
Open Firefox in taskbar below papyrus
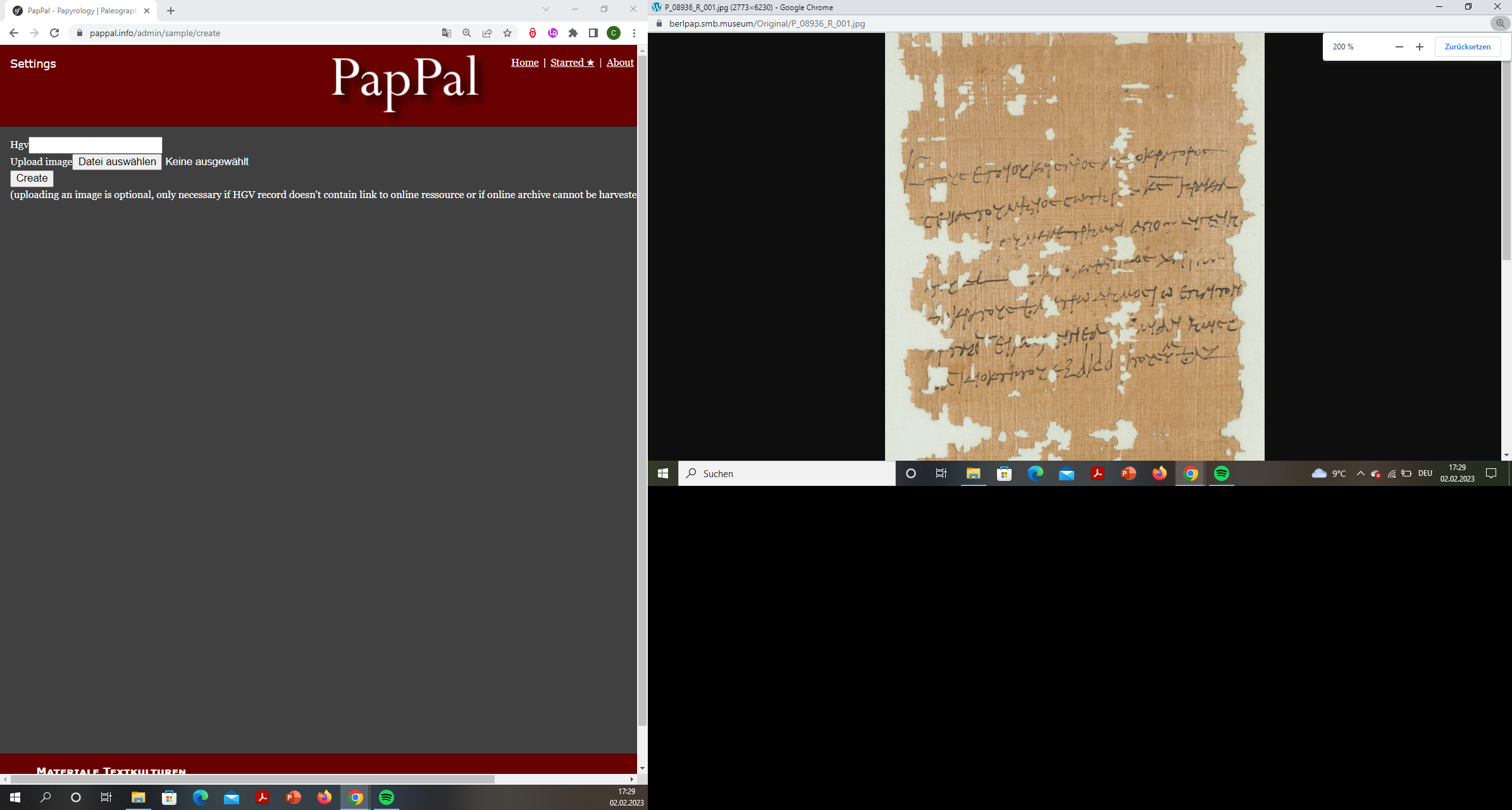tap(1159, 473)
